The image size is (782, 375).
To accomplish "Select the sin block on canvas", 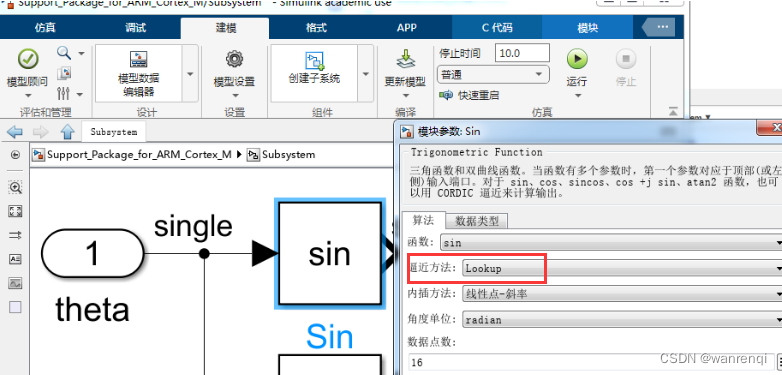I will point(330,254).
